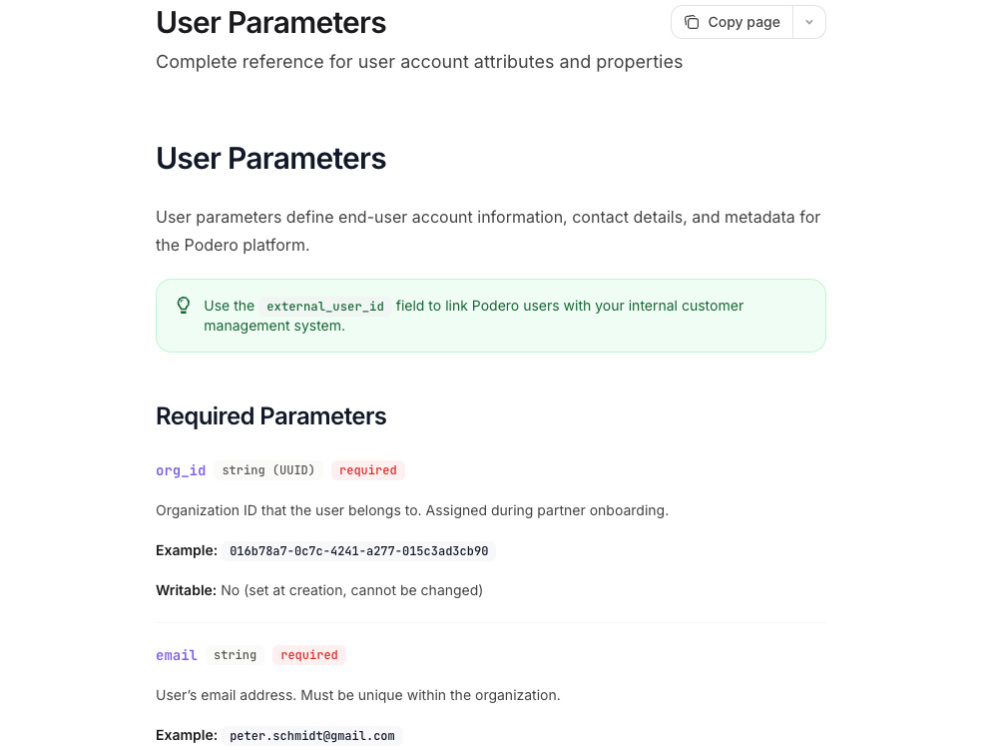
Task: Click the org_id example UUID value
Action: coord(359,551)
